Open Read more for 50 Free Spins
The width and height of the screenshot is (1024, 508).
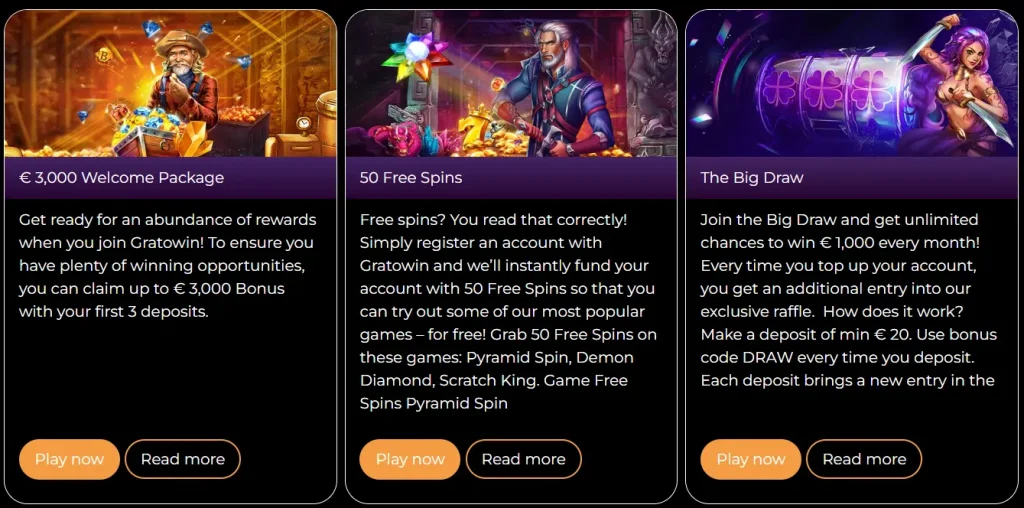pyautogui.click(x=524, y=459)
